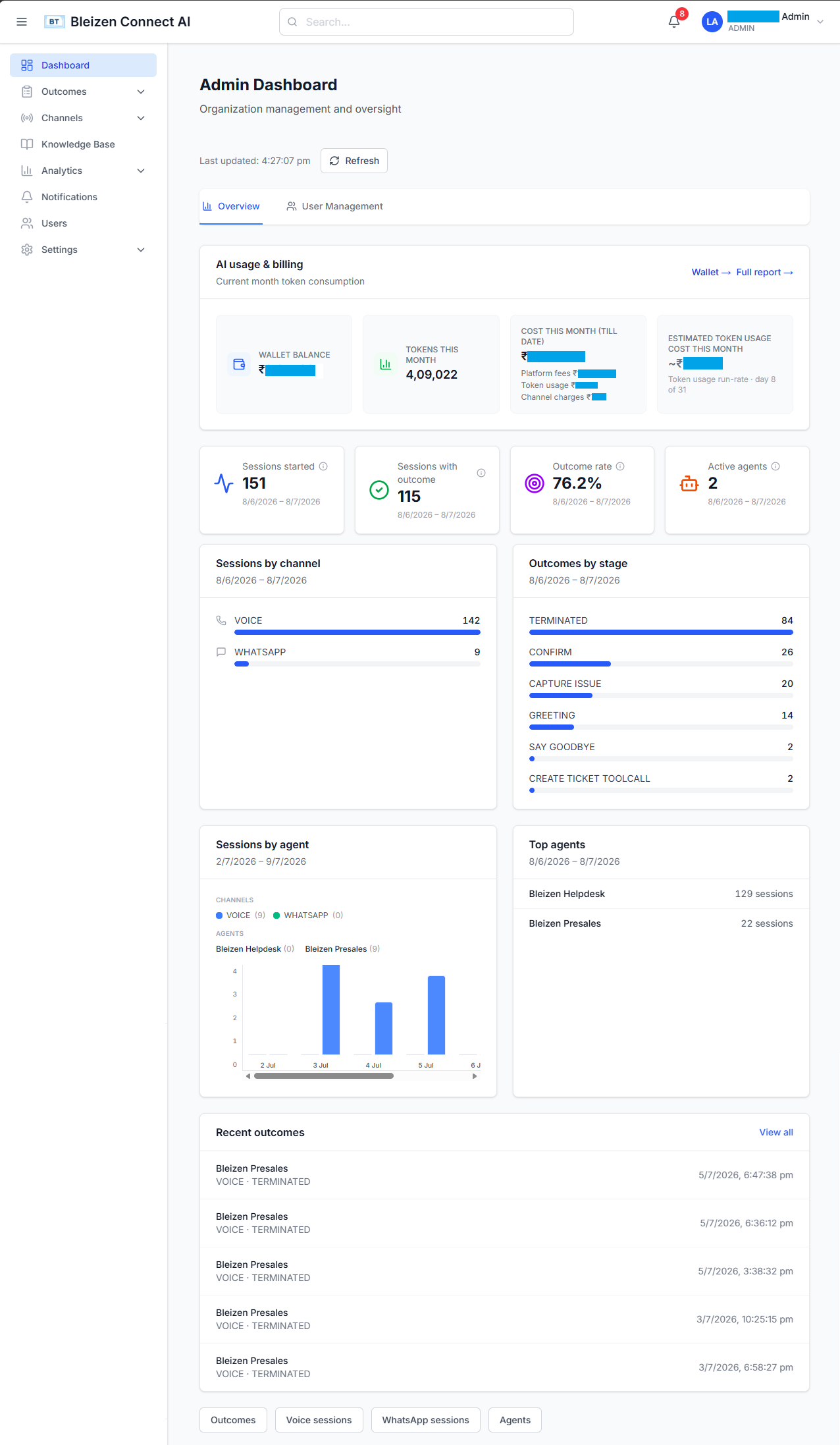Expand the Outcomes sidebar chevron
Viewport: 840px width, 1445px height.
141,92
